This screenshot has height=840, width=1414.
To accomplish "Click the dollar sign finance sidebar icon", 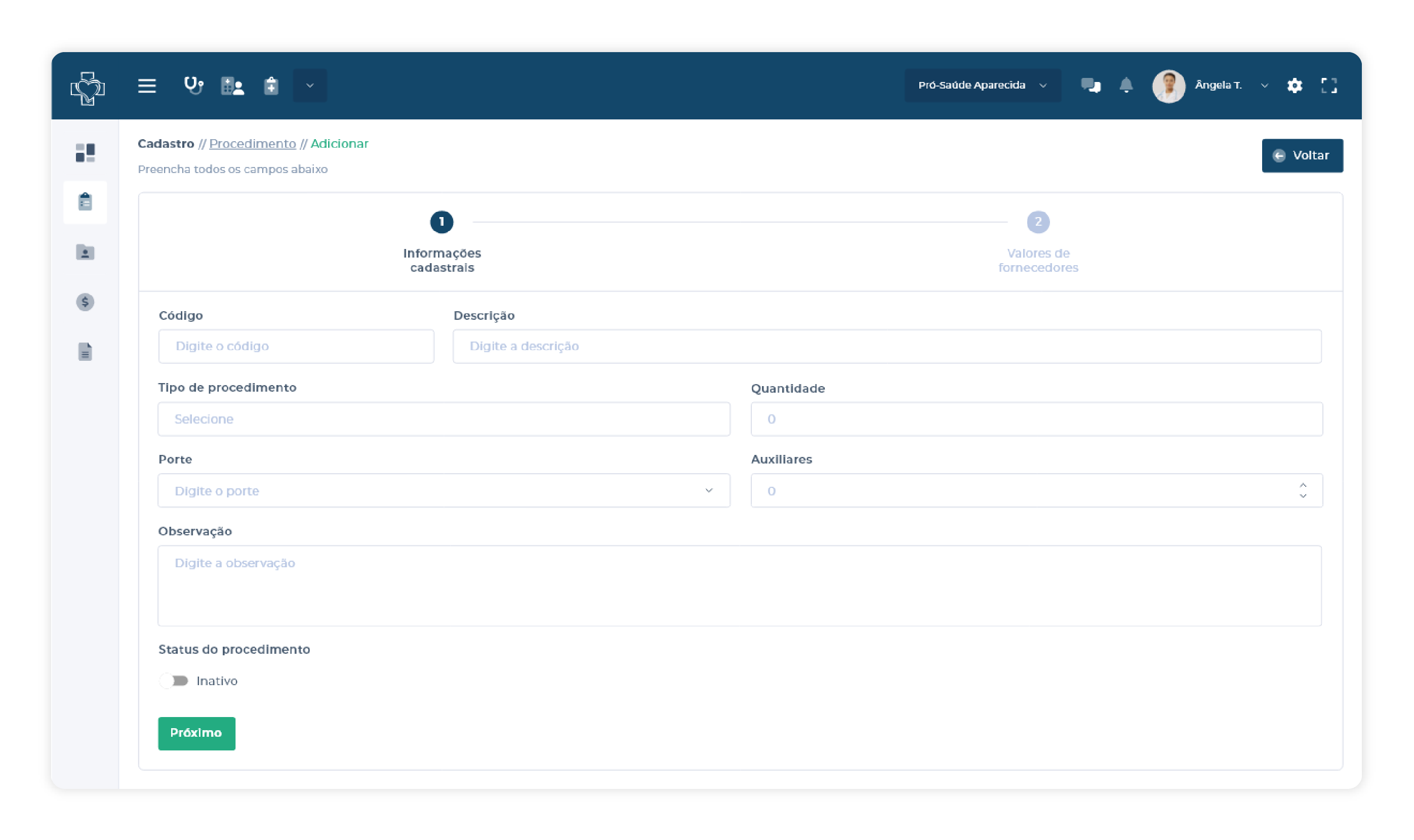I will click(x=86, y=302).
